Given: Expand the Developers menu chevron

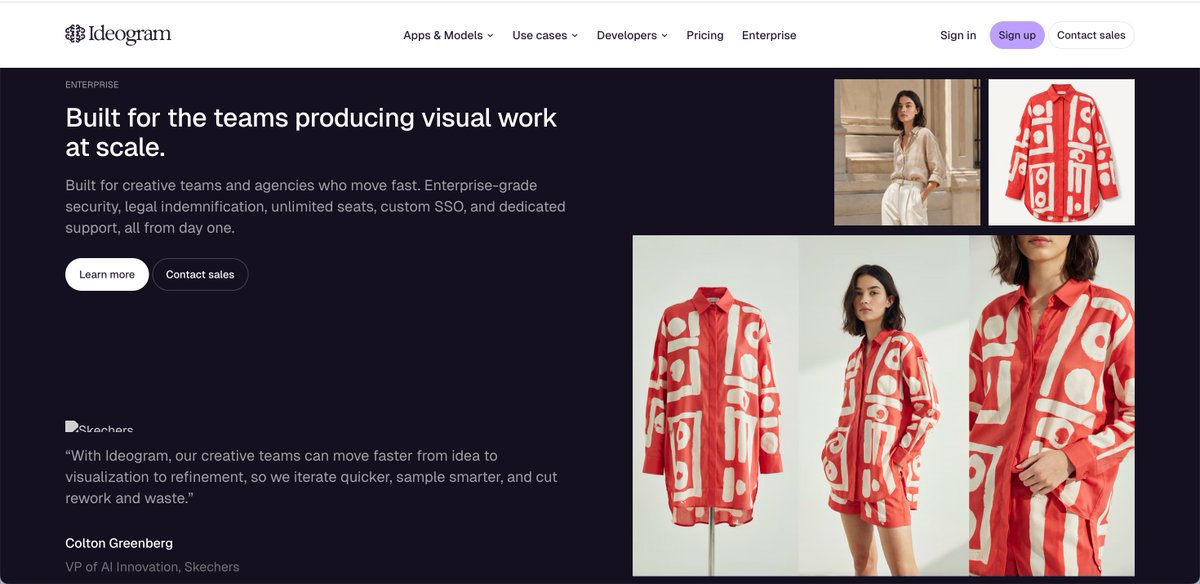Looking at the screenshot, I should (x=664, y=36).
